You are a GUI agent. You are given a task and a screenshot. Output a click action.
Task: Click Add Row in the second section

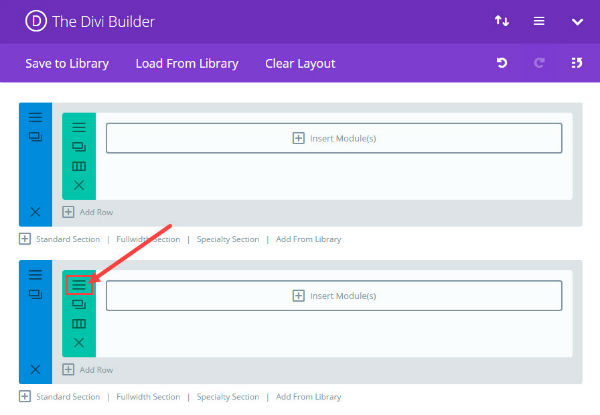pyautogui.click(x=88, y=370)
